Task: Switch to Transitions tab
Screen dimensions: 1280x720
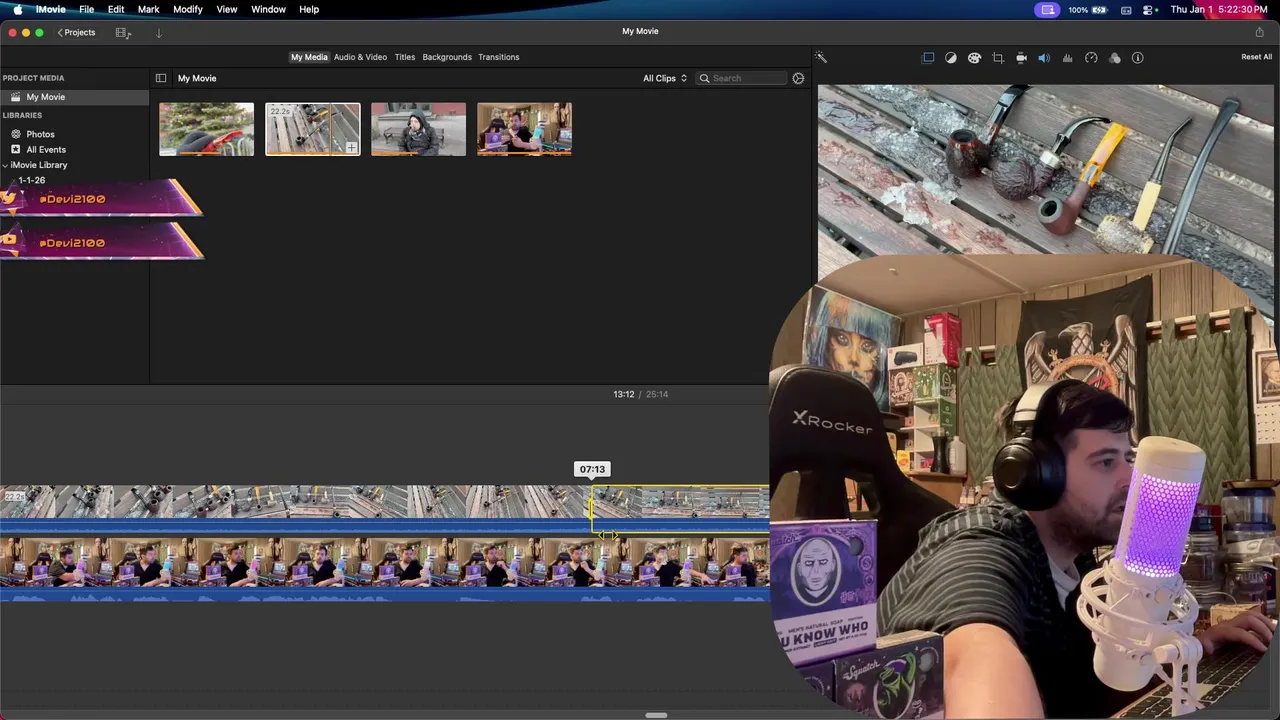Action: point(498,57)
